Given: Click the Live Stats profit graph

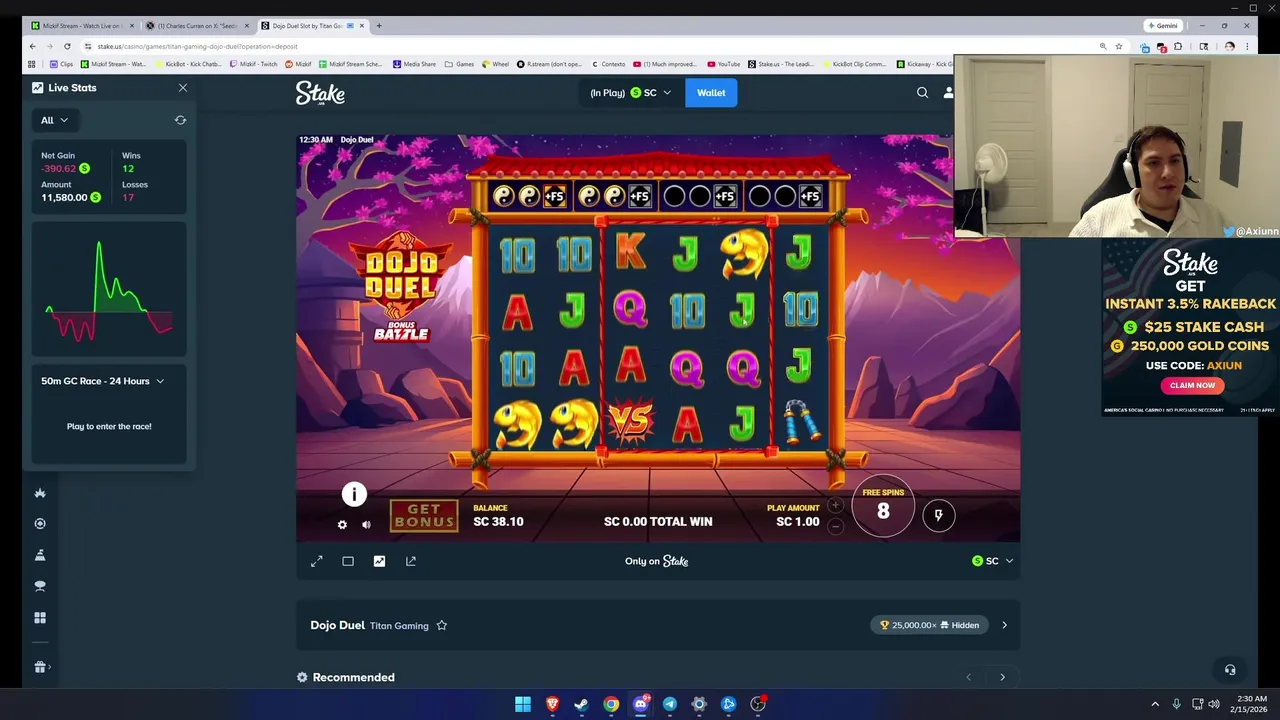Looking at the screenshot, I should (109, 290).
